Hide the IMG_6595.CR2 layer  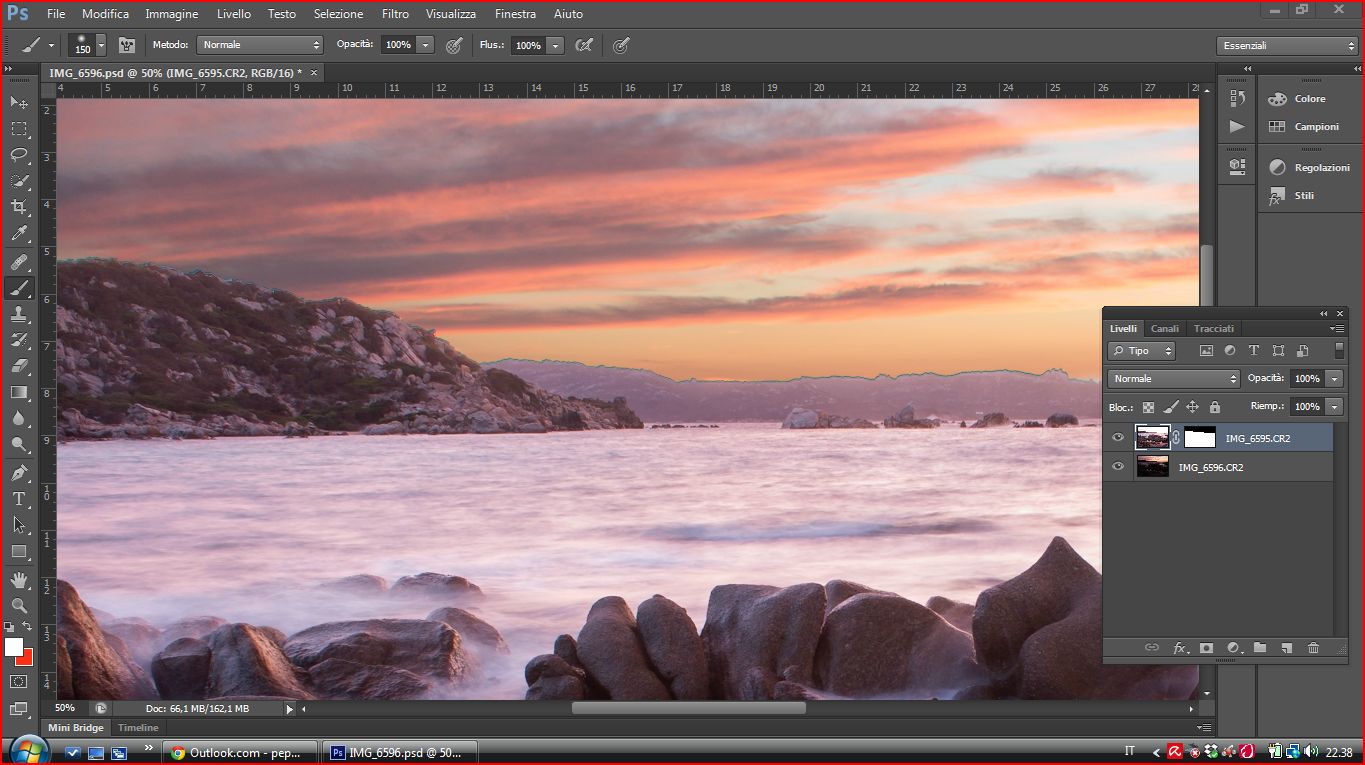click(x=1118, y=437)
